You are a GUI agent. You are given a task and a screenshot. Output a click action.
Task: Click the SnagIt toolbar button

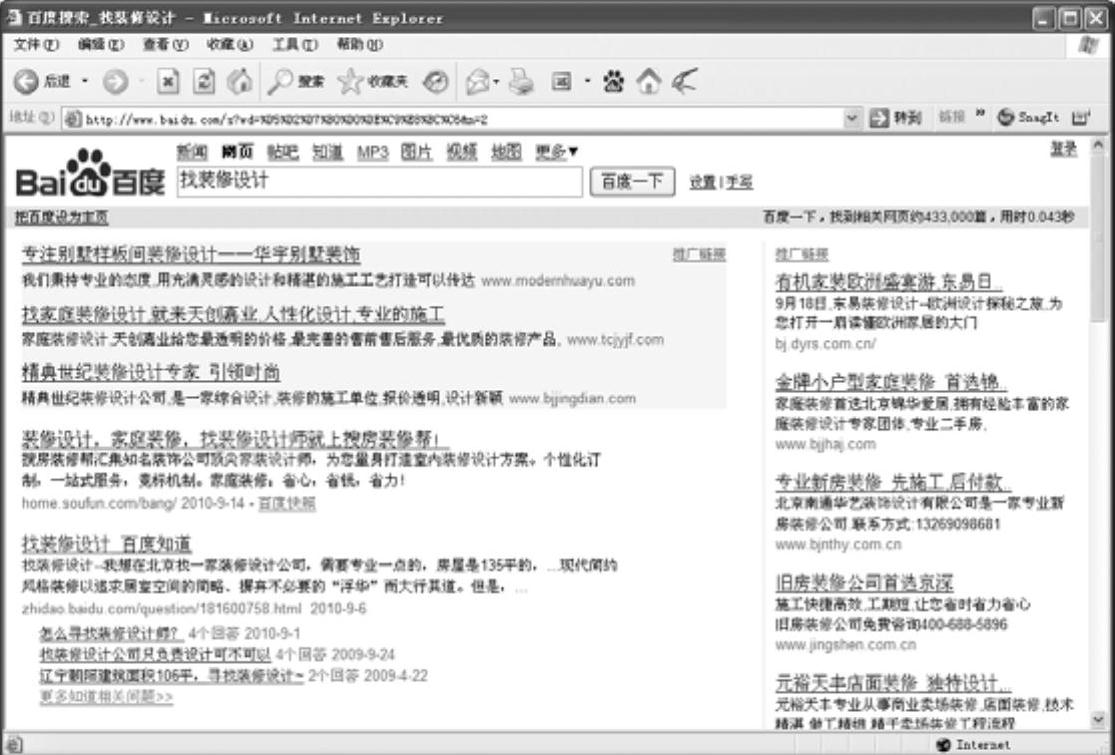point(1028,117)
